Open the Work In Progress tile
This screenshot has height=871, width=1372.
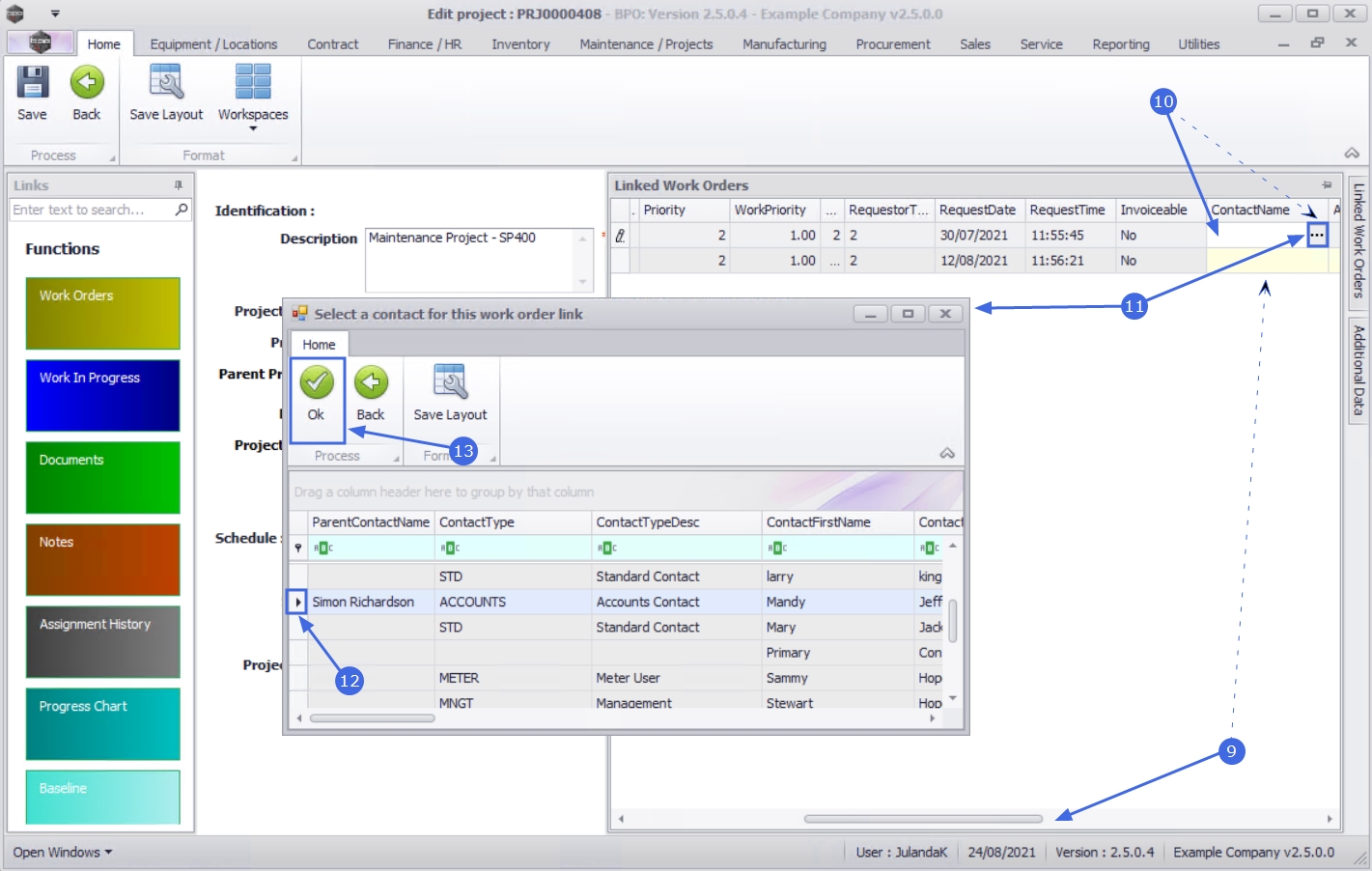coord(102,395)
